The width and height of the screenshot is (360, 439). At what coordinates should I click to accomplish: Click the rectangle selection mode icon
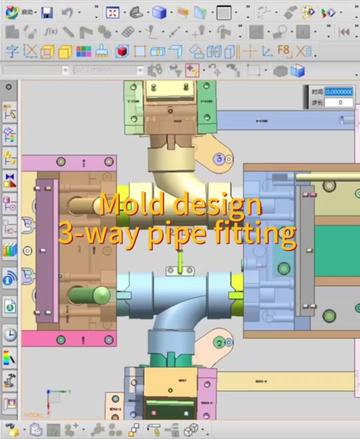253,70
